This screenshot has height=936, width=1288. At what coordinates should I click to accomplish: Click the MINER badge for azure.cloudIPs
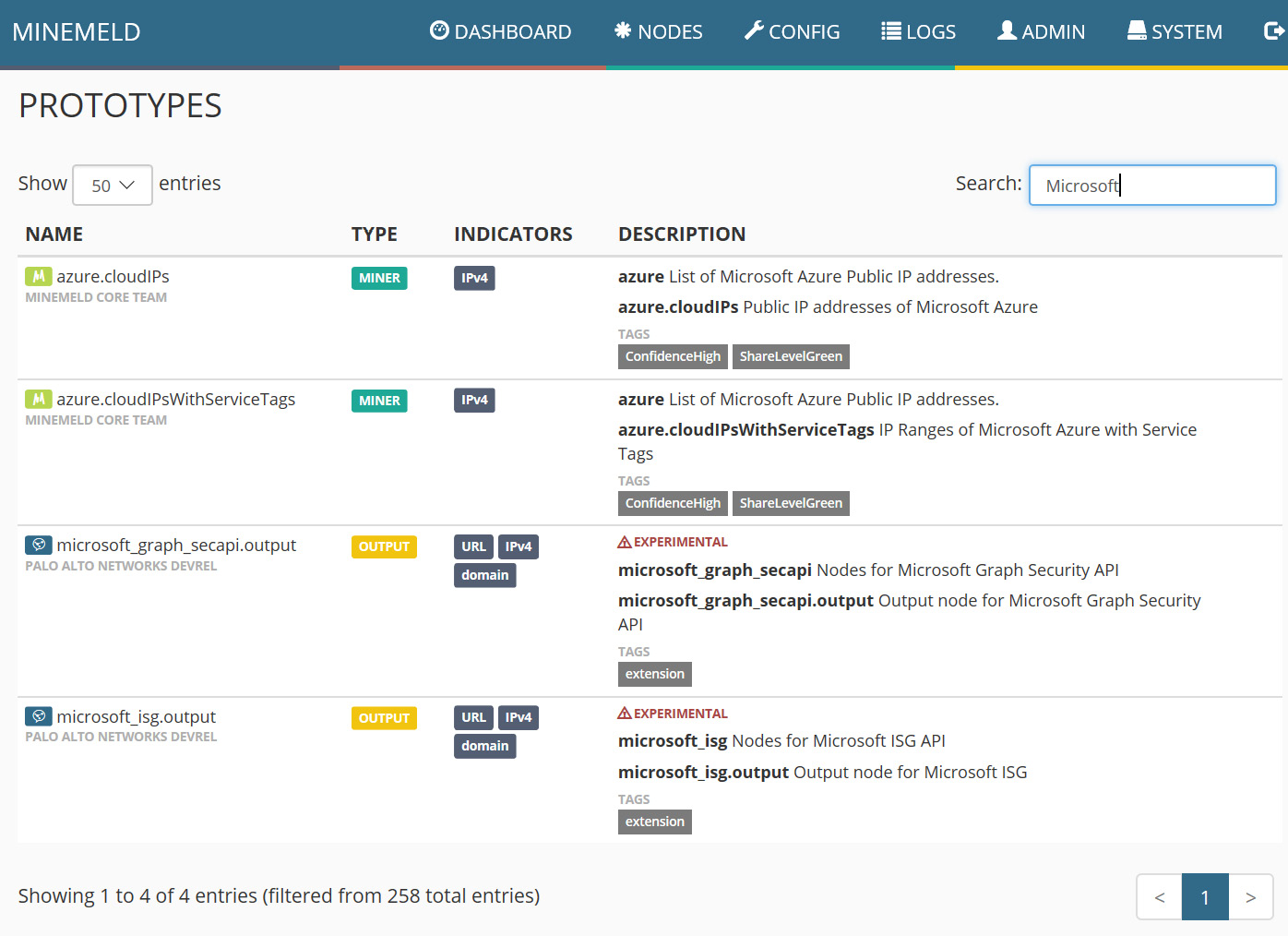(x=379, y=278)
